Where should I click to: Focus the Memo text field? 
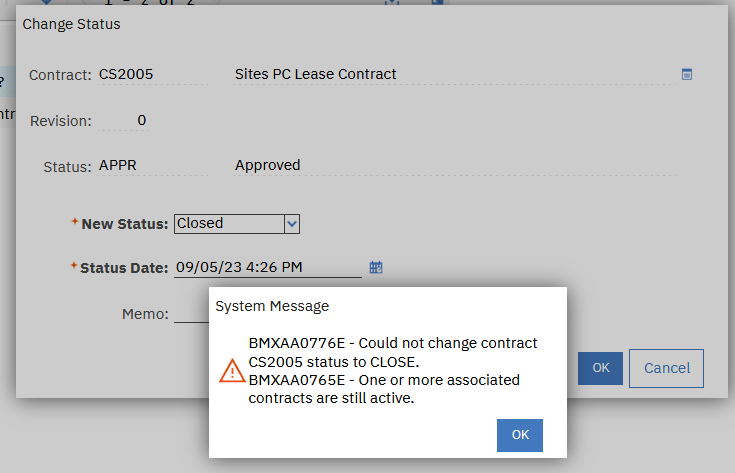pyautogui.click(x=192, y=314)
